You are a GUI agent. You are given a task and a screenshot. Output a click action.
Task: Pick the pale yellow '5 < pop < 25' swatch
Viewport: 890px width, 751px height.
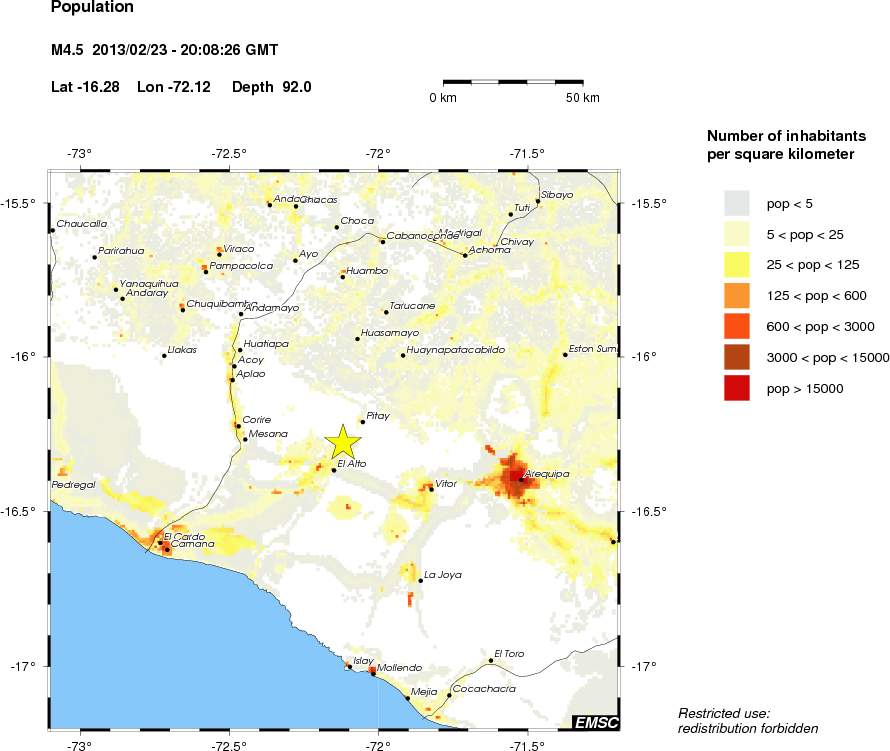(736, 235)
